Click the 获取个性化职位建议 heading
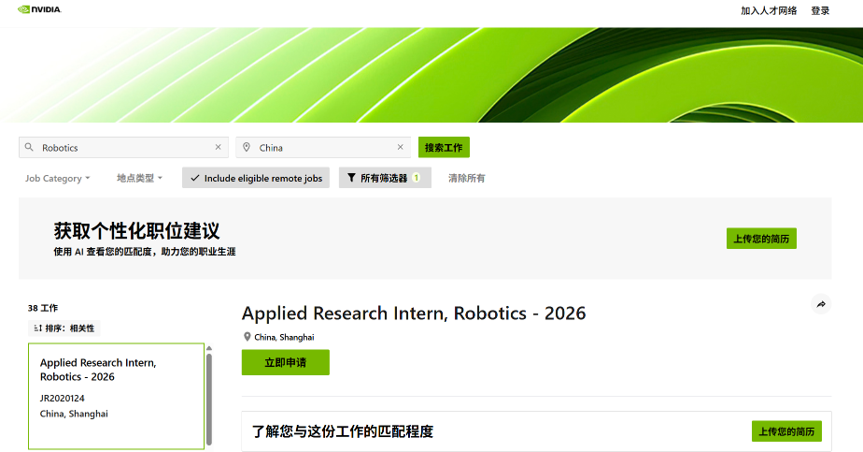 point(136,231)
